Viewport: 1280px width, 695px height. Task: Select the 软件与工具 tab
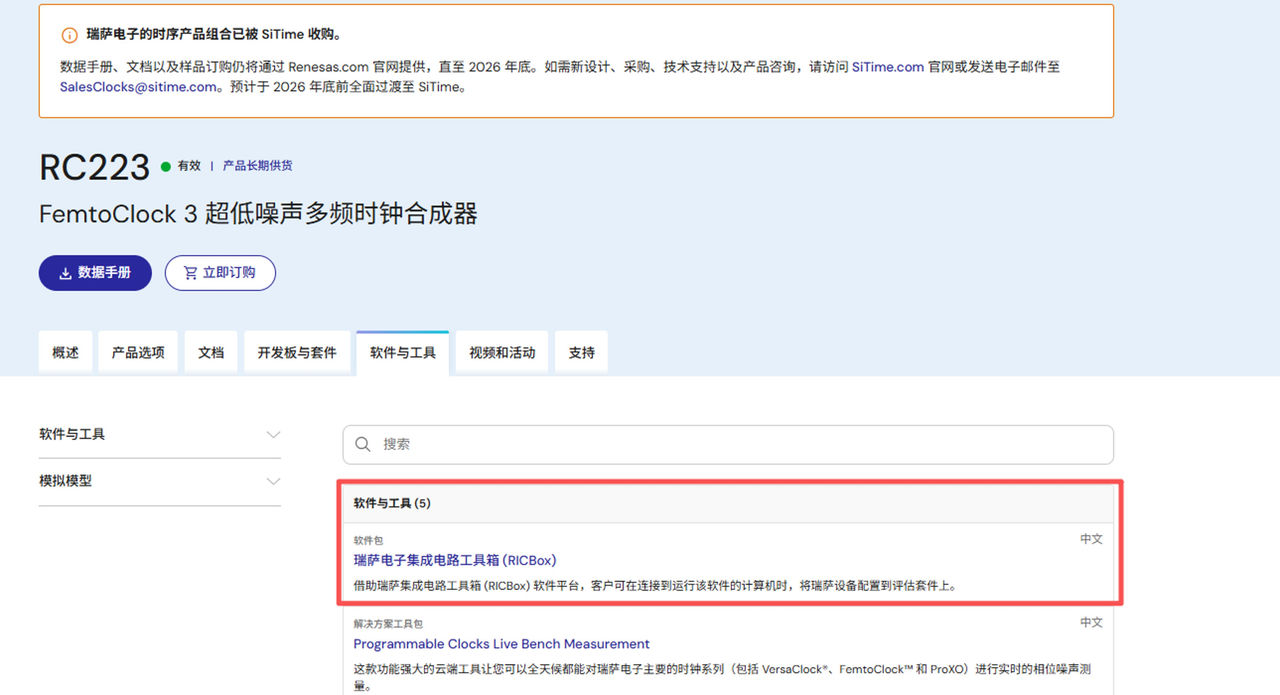coord(403,353)
